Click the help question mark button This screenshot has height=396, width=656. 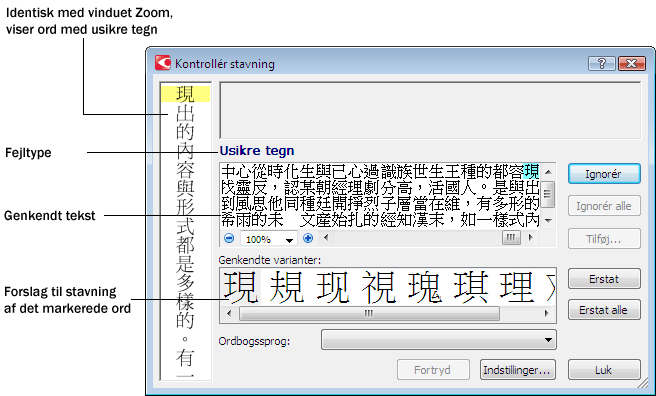[x=601, y=64]
